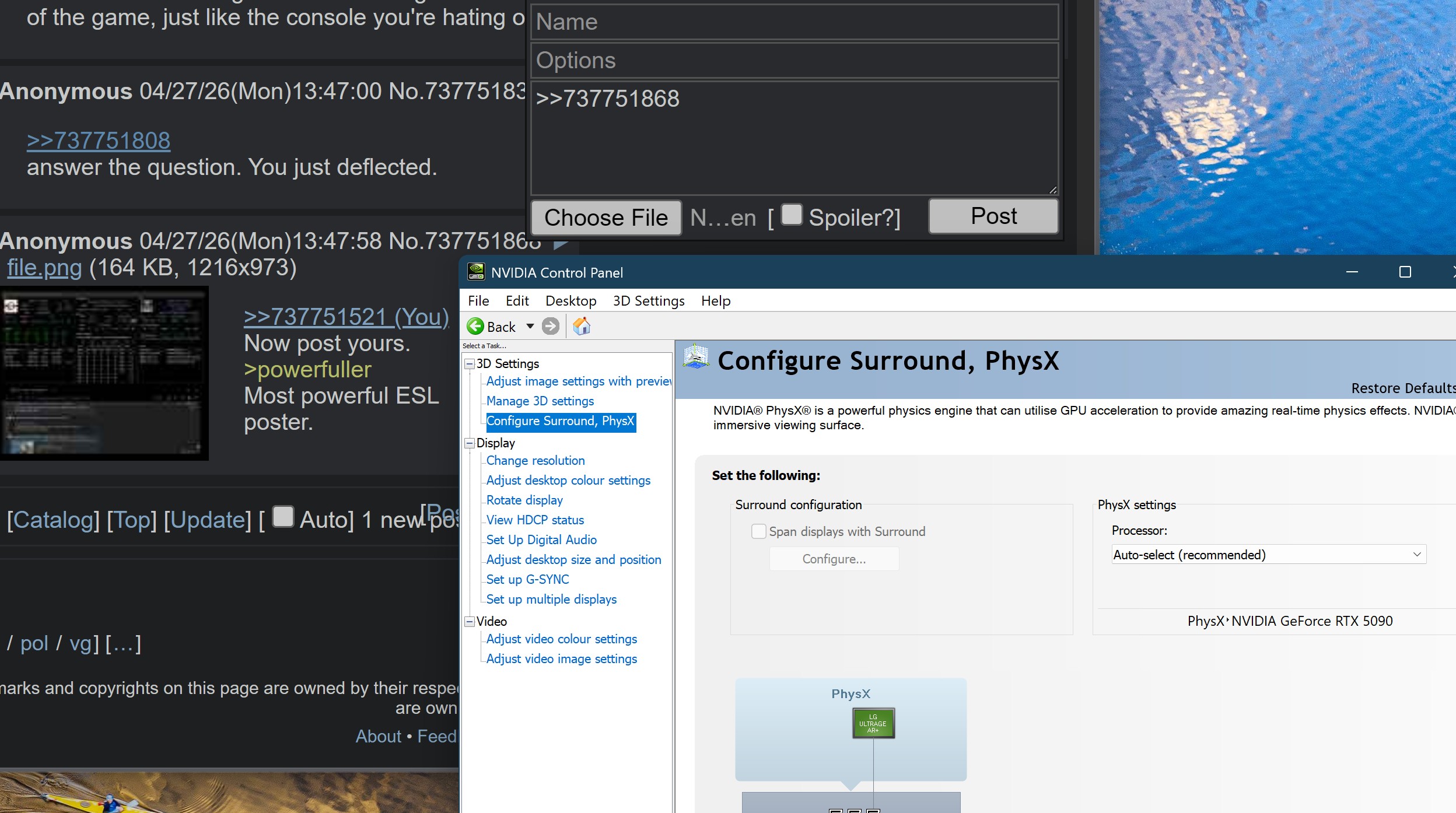
Task: Open the Desktop menu
Action: click(570, 301)
